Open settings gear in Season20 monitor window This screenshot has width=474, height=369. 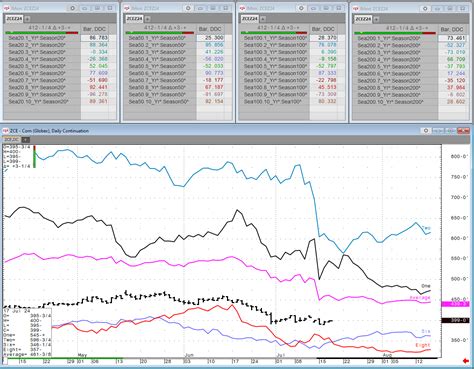[72, 8]
